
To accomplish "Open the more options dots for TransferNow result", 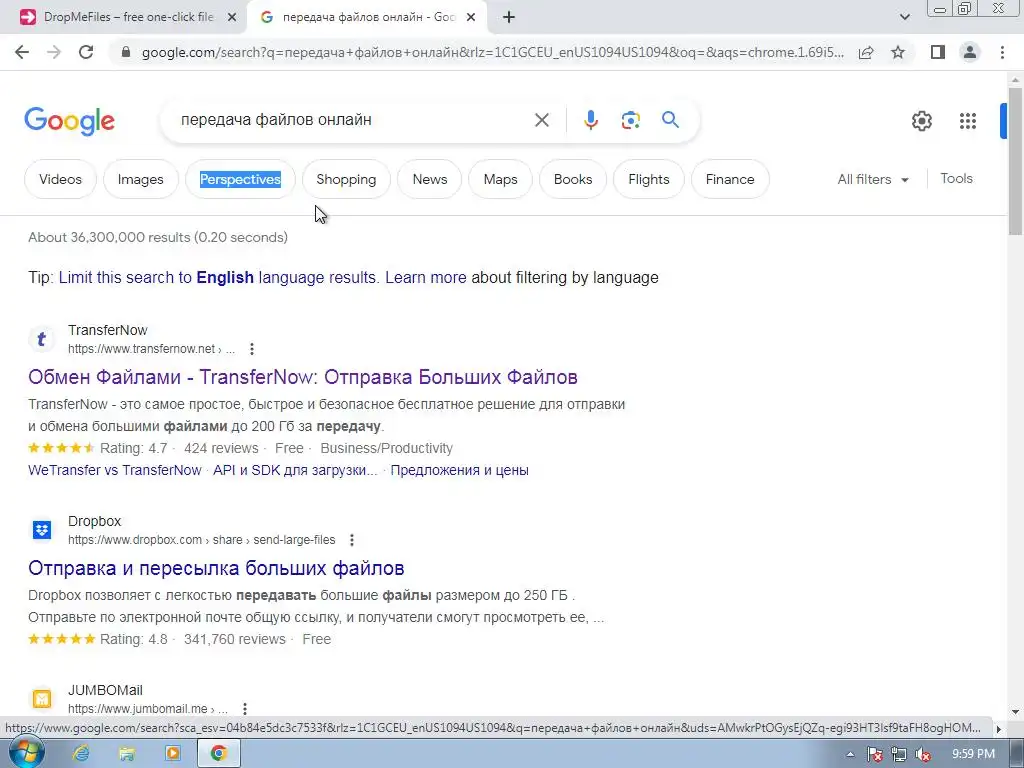I will point(251,349).
